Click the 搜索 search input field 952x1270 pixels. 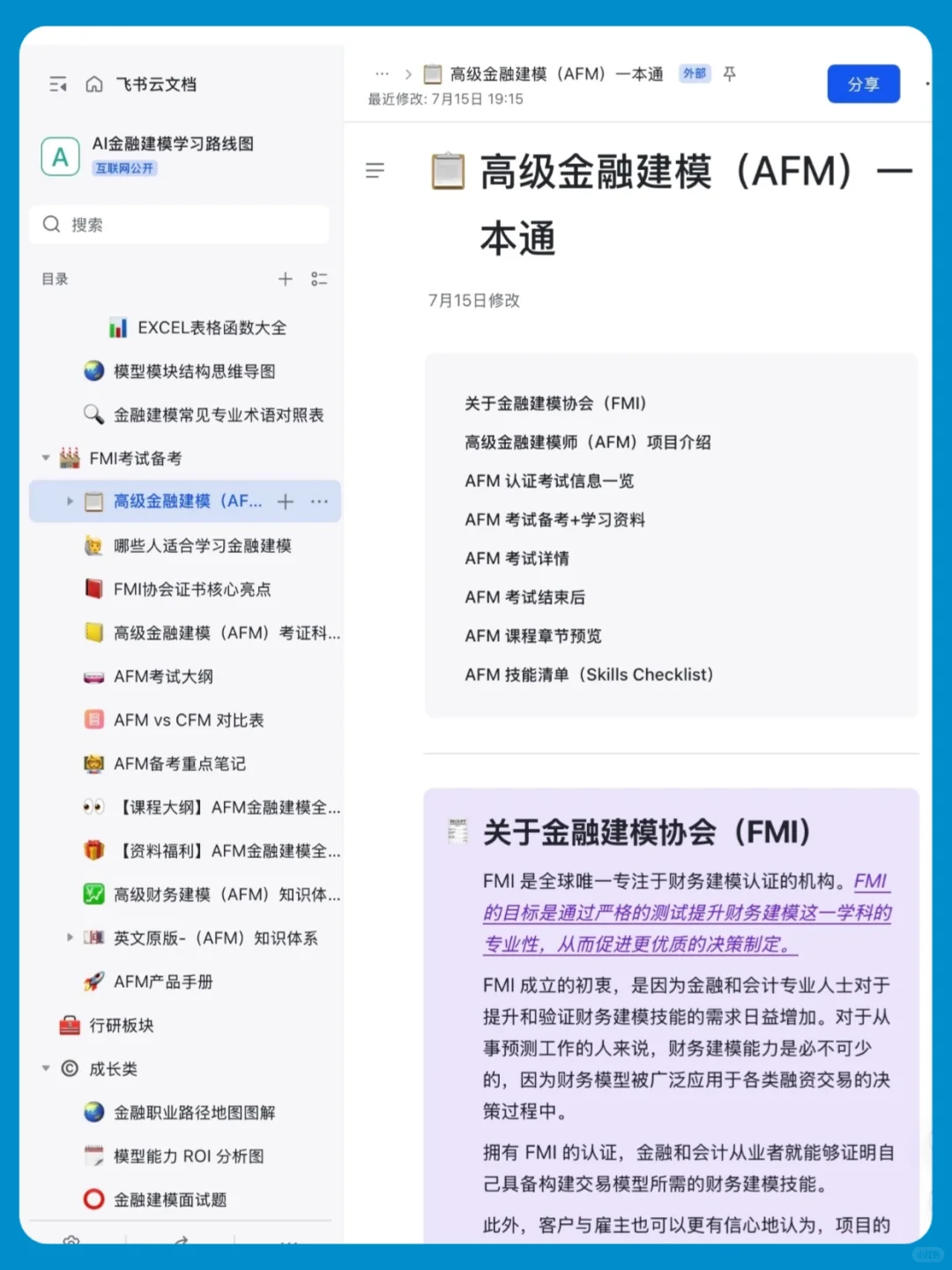pos(179,225)
